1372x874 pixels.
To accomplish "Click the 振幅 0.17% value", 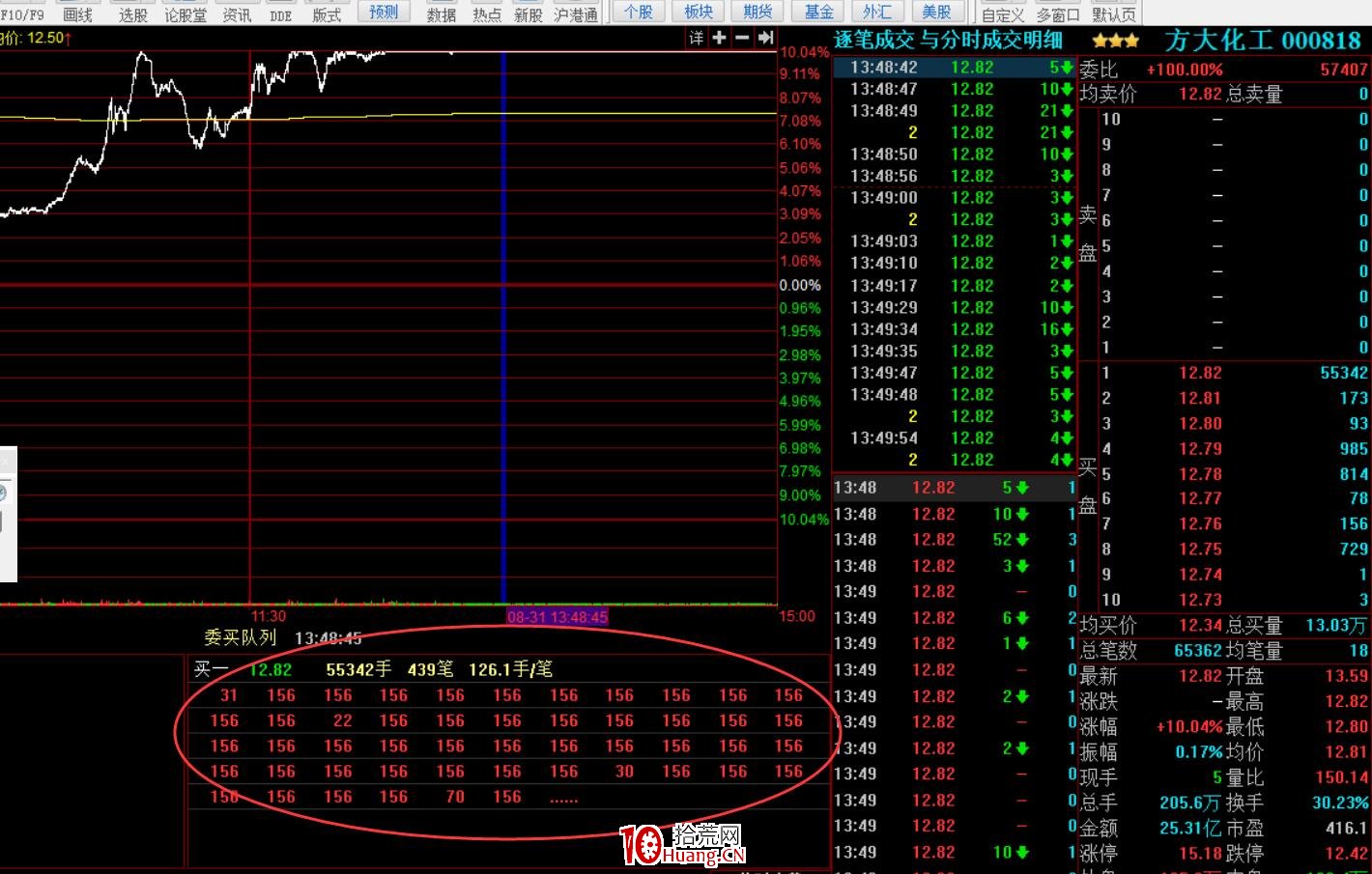I will click(1199, 751).
